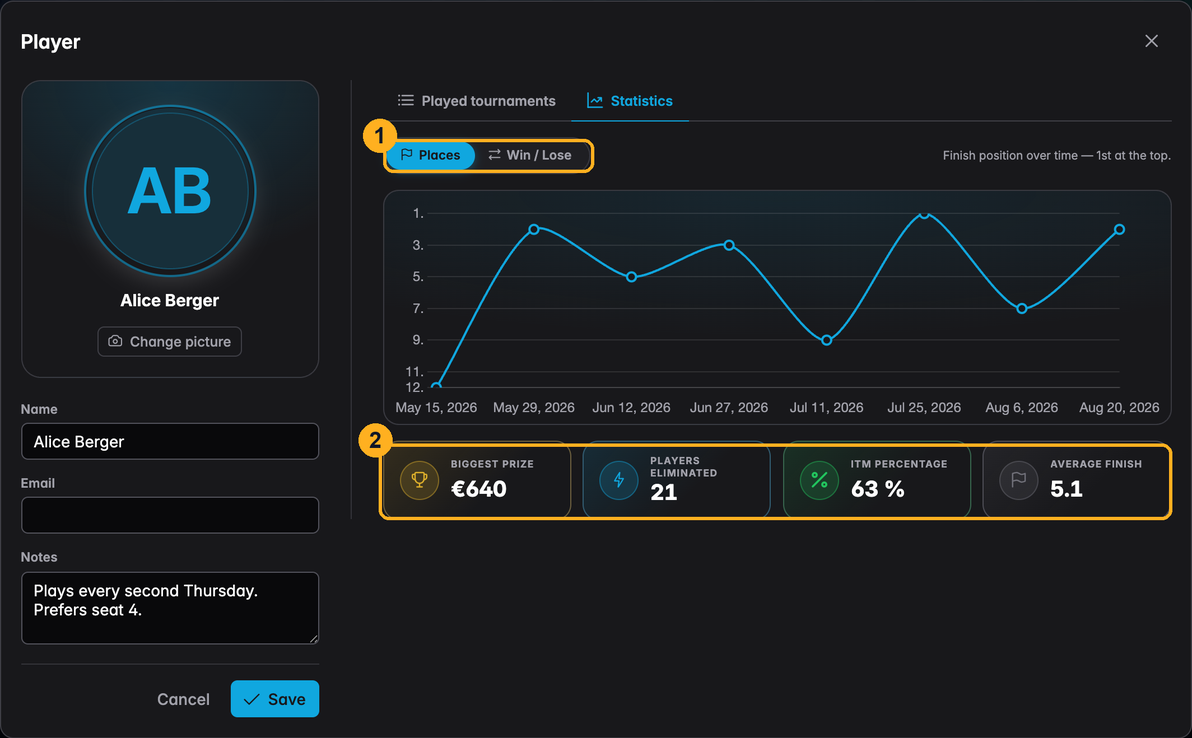Click the flag icon in Places toggle

click(407, 154)
